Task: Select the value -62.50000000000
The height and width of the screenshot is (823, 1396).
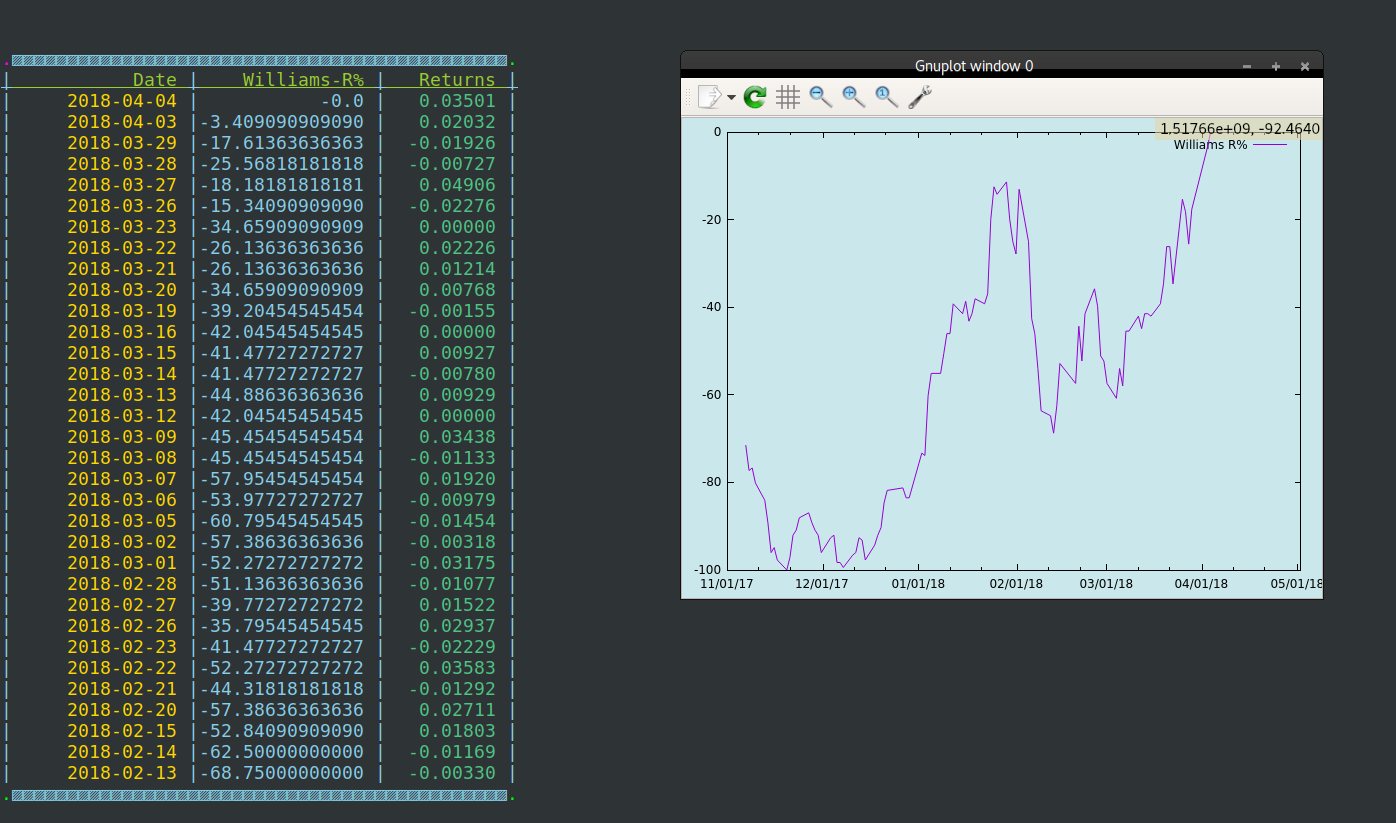Action: click(x=282, y=752)
